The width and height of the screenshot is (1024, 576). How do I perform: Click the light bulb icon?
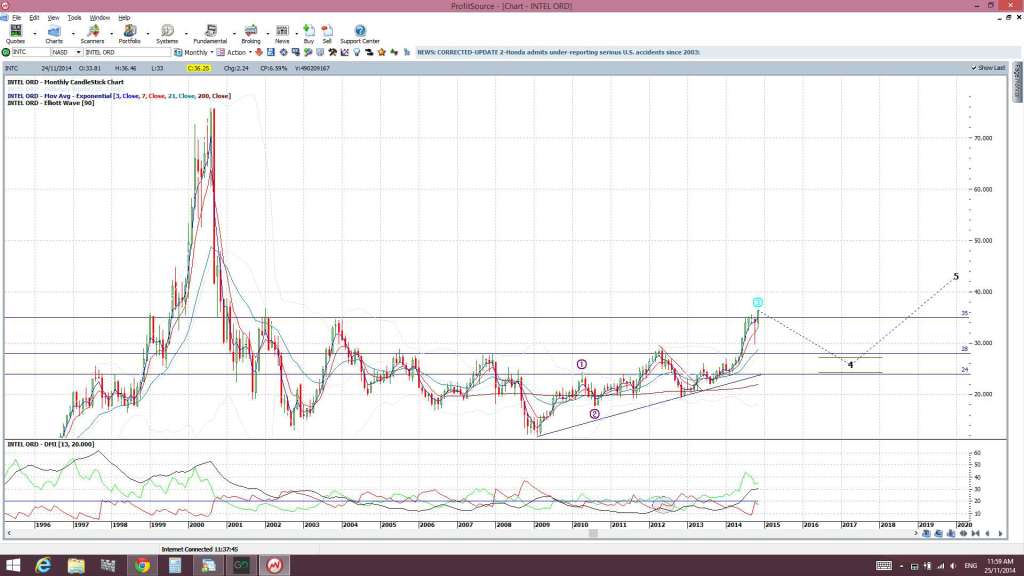click(357, 52)
